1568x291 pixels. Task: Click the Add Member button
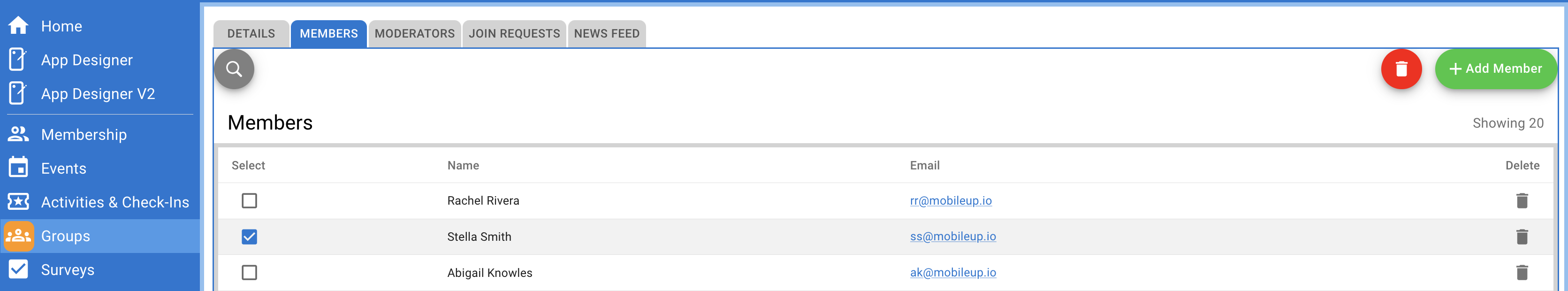(1496, 69)
